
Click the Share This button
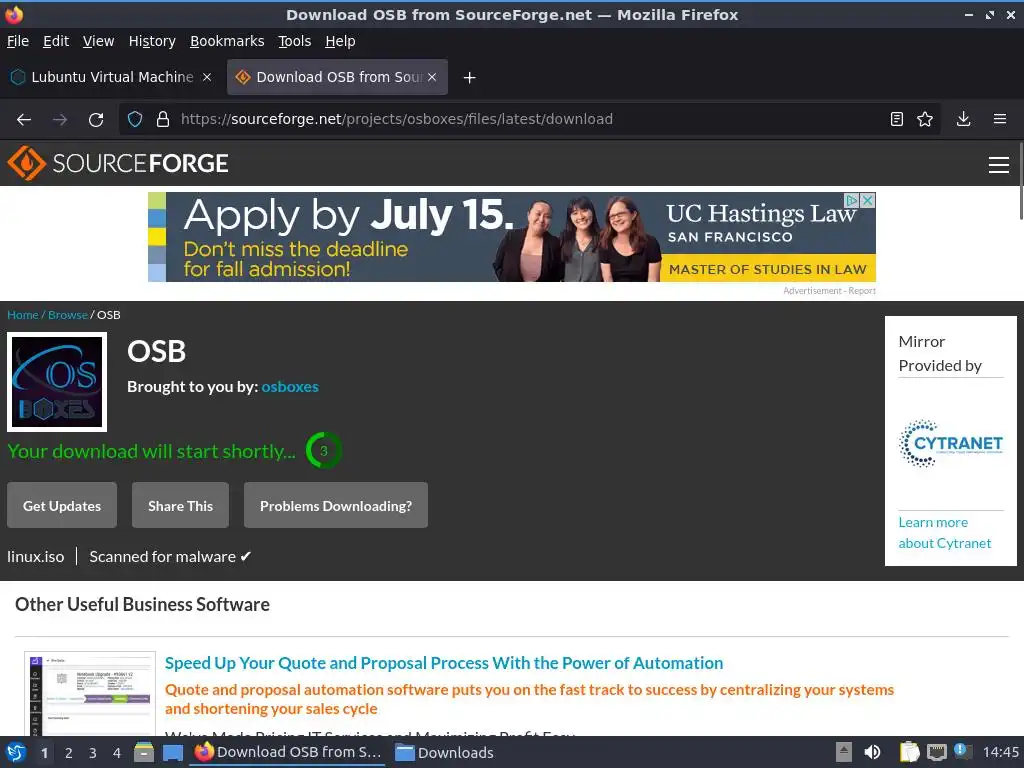180,505
